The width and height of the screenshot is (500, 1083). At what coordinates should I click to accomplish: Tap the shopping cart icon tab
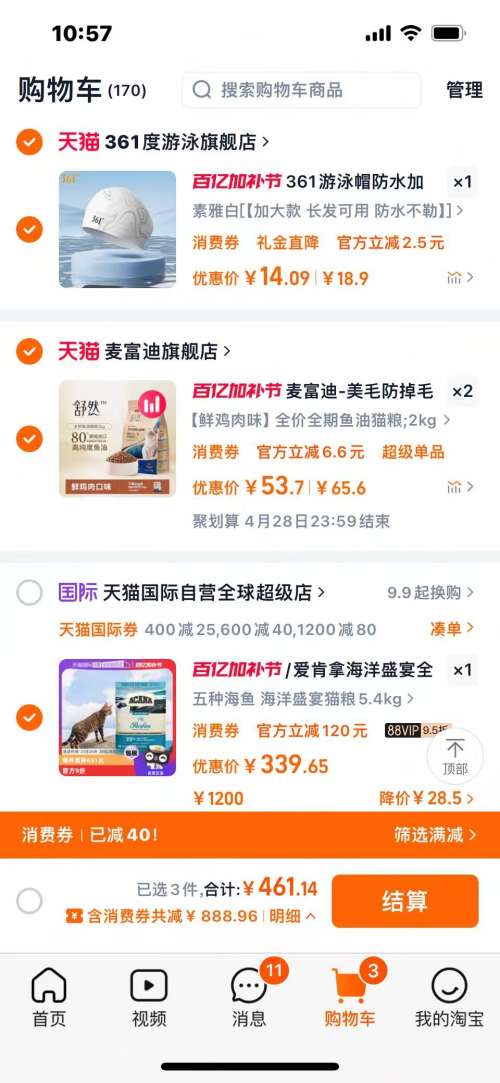(349, 985)
